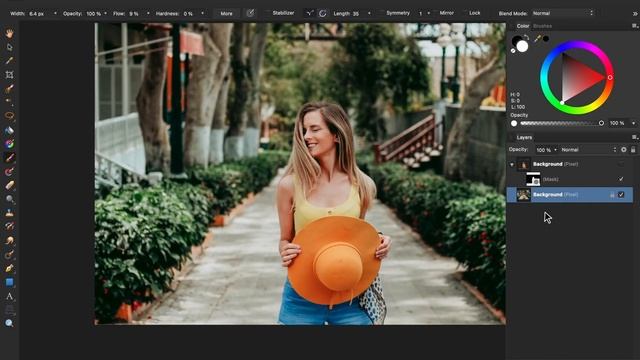The height and width of the screenshot is (360, 640).
Task: Open the brush Opacity dropdown arrow
Action: tap(105, 13)
